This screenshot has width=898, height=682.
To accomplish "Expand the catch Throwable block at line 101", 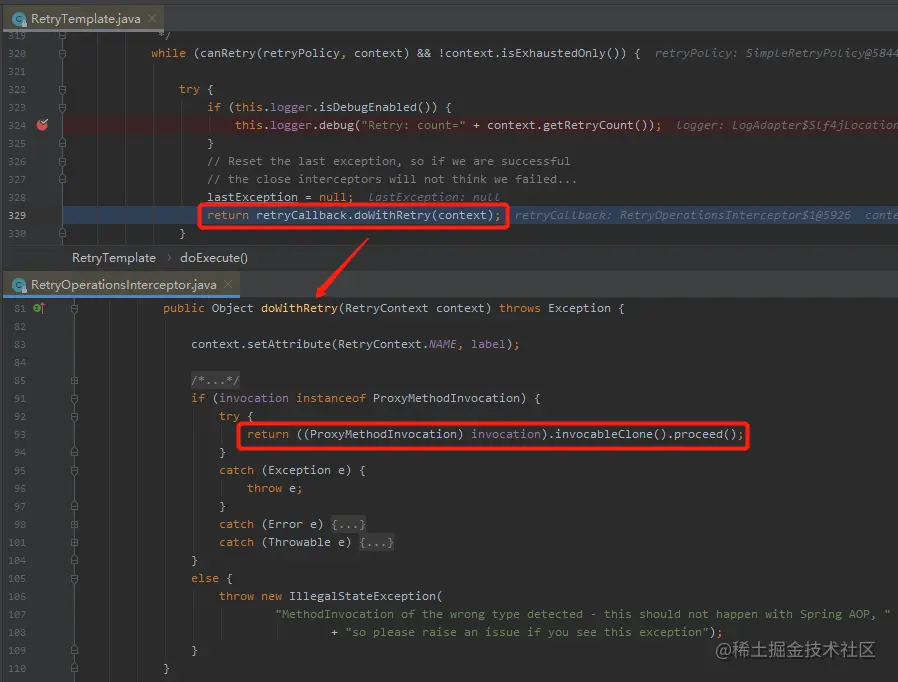I will [74, 542].
